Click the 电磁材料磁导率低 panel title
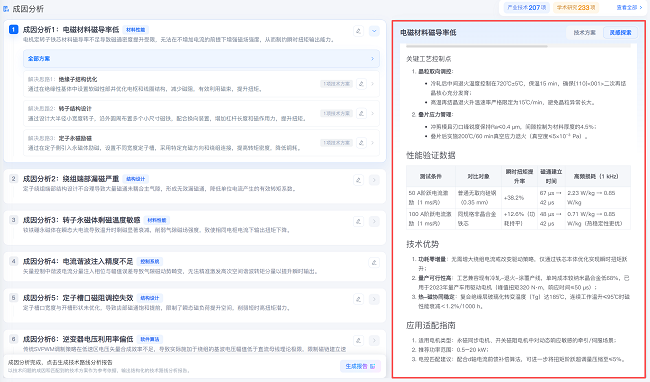The height and width of the screenshot is (382, 650). [x=428, y=32]
